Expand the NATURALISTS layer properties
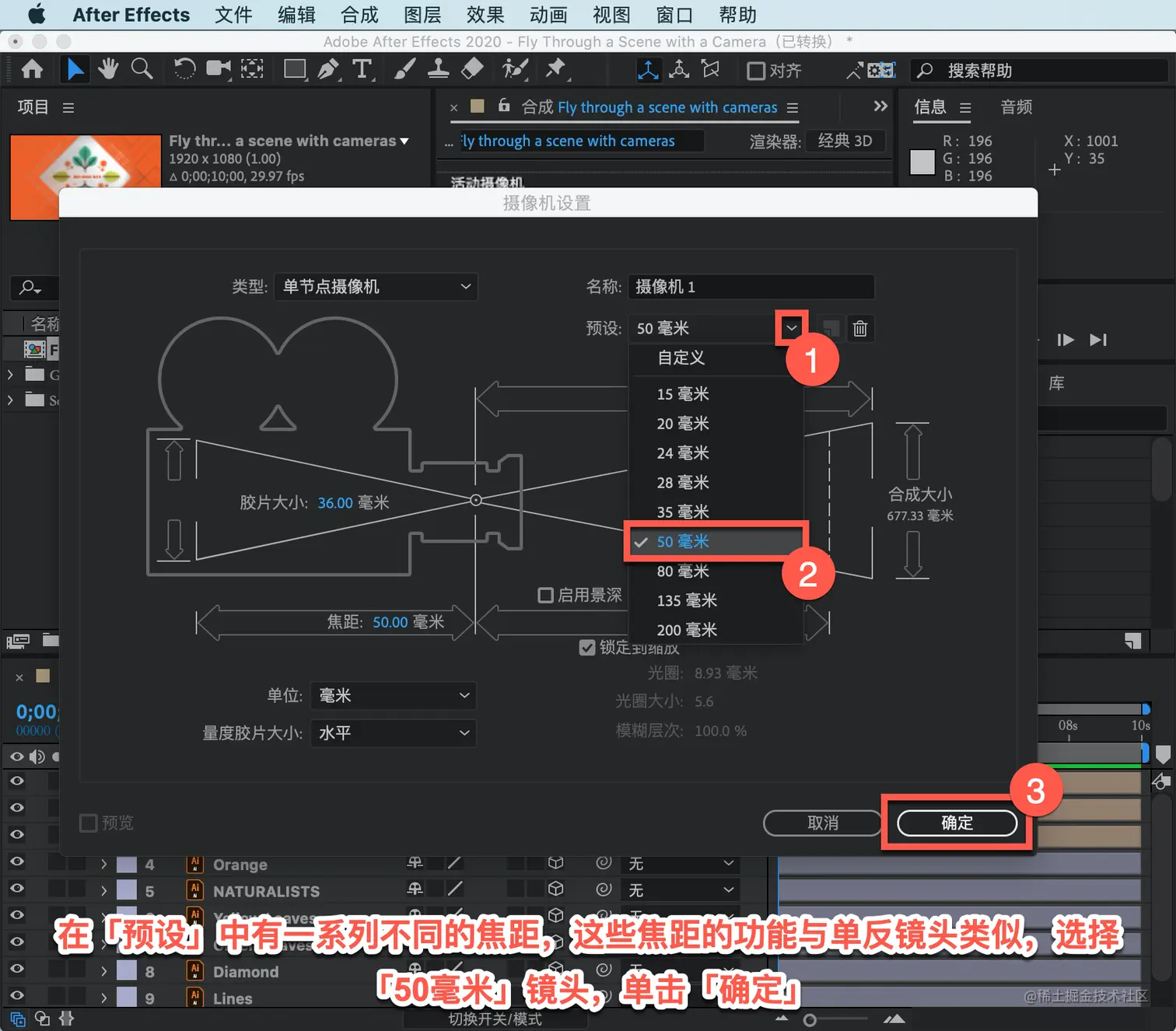 click(103, 891)
